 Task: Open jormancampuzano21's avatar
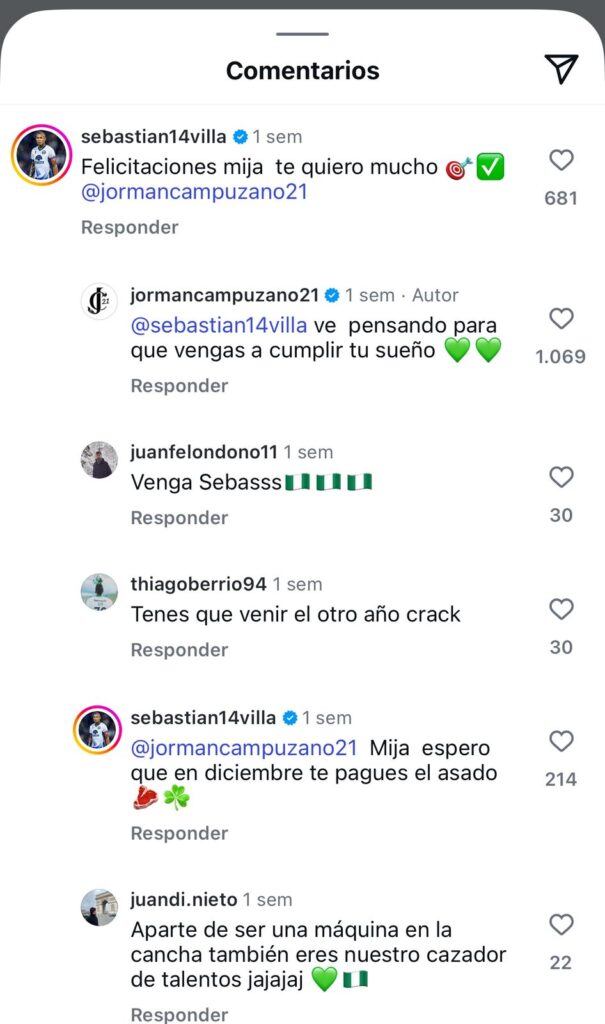tap(99, 301)
